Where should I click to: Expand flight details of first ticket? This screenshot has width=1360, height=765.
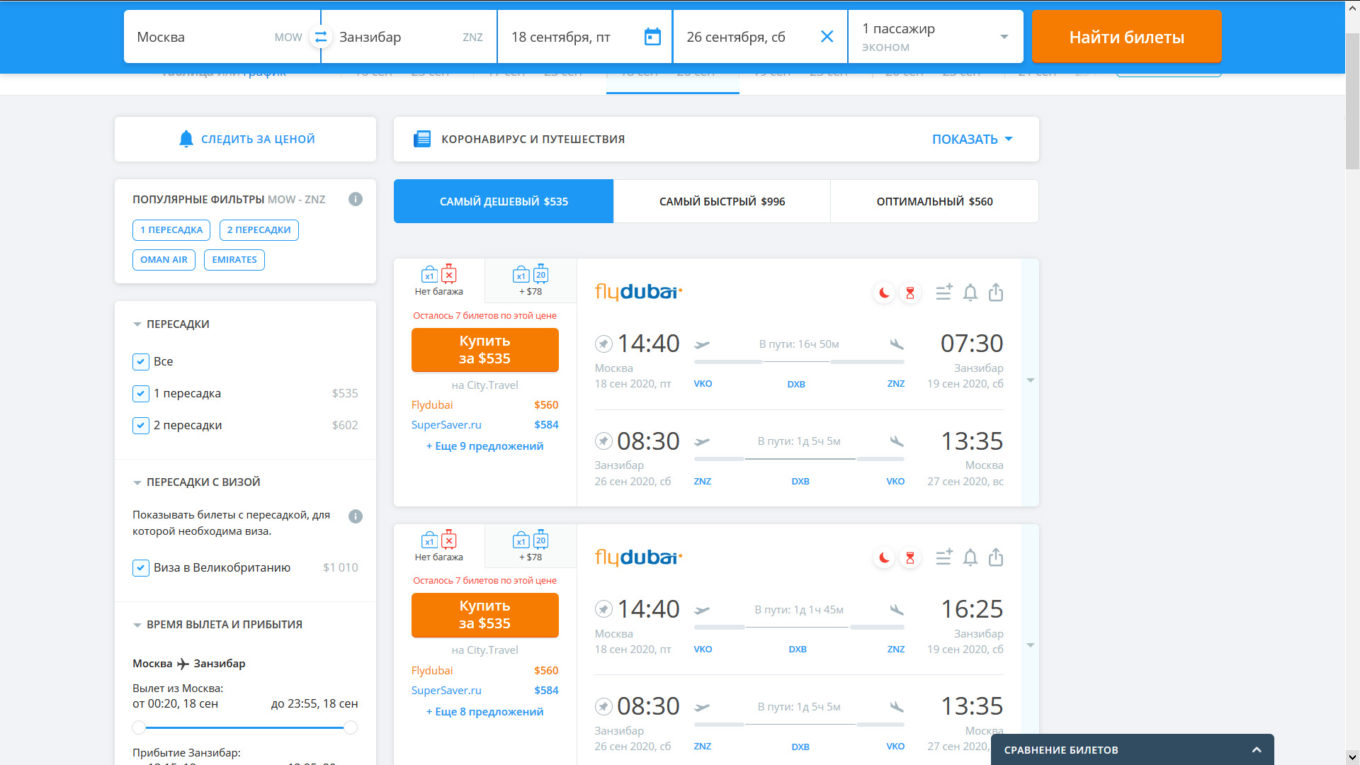(1031, 381)
